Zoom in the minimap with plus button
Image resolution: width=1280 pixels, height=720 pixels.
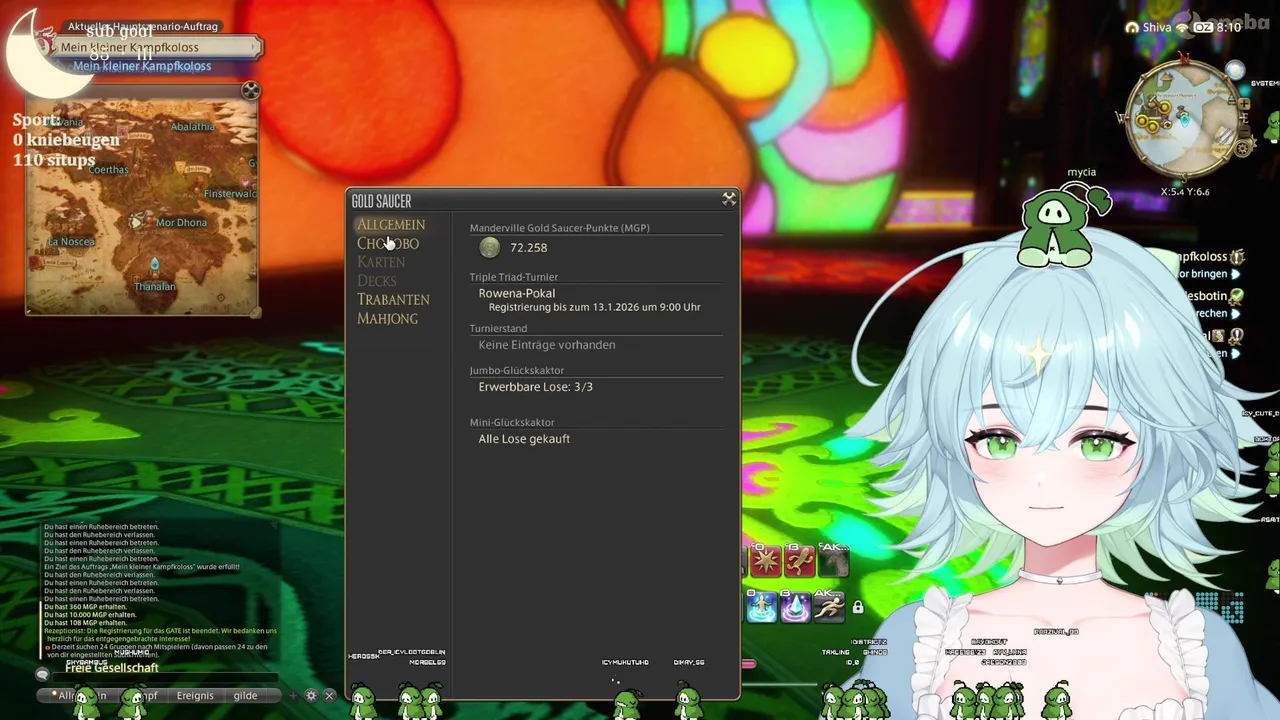1244,104
